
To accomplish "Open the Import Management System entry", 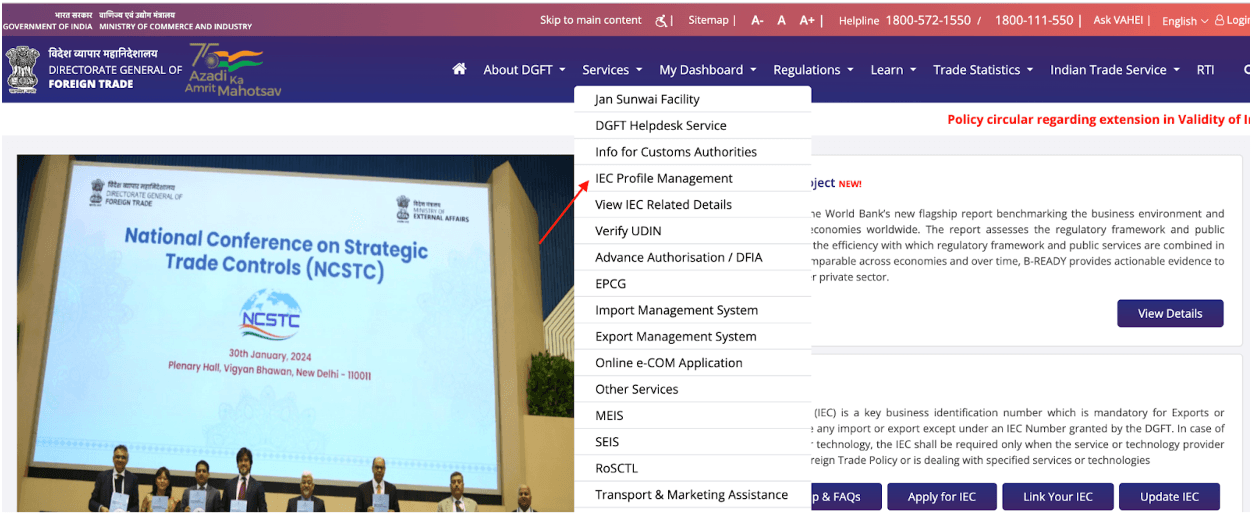I will point(676,310).
